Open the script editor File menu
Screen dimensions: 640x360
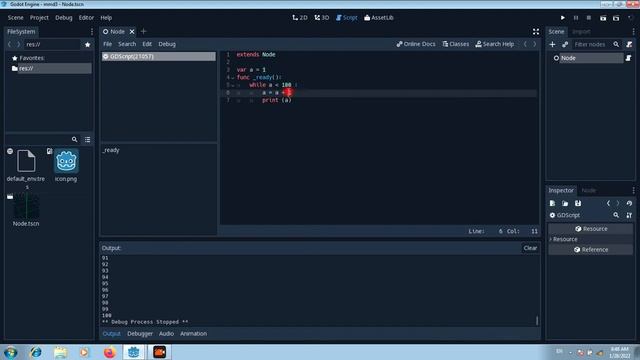107,44
